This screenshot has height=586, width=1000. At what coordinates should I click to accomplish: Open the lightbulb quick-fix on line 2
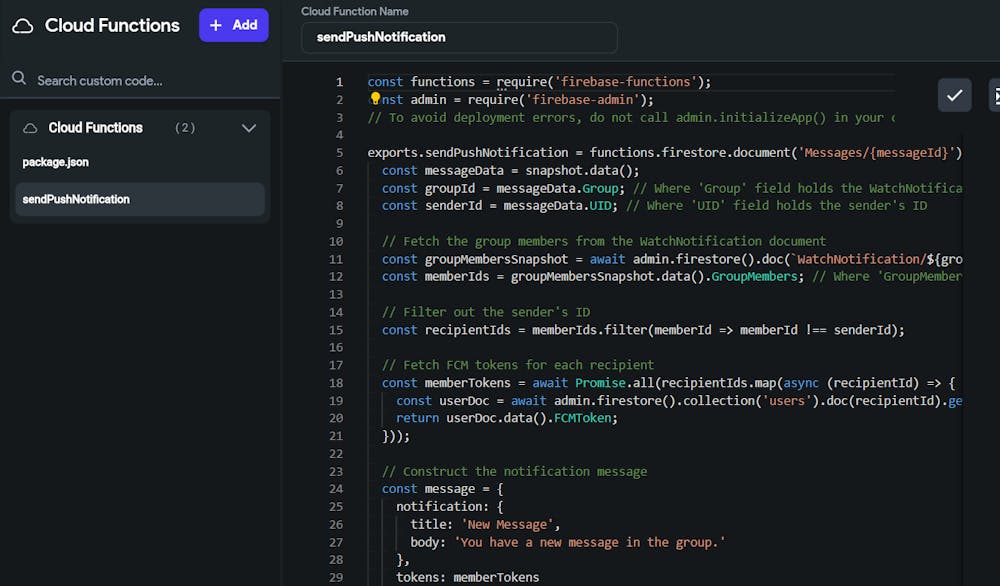point(375,99)
